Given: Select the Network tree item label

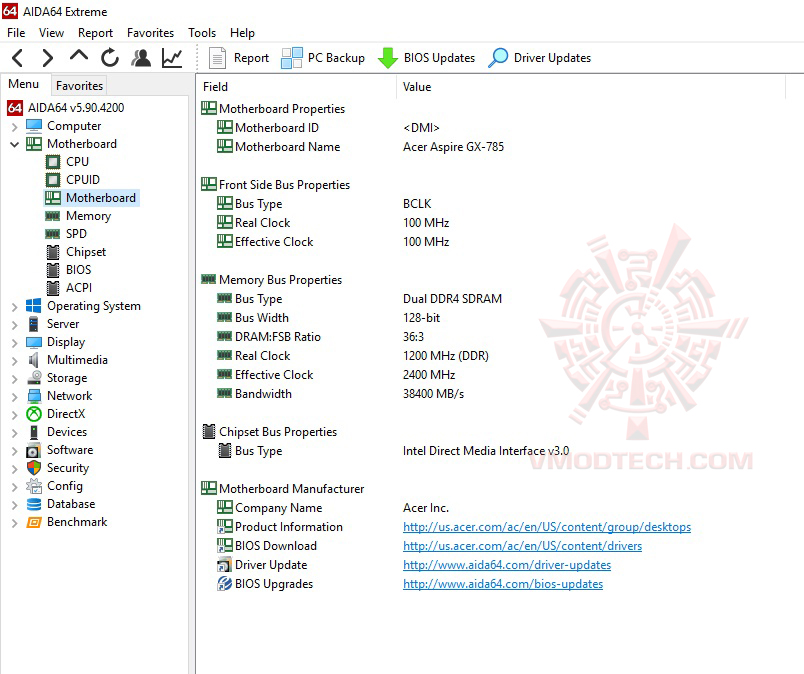Looking at the screenshot, I should 70,396.
